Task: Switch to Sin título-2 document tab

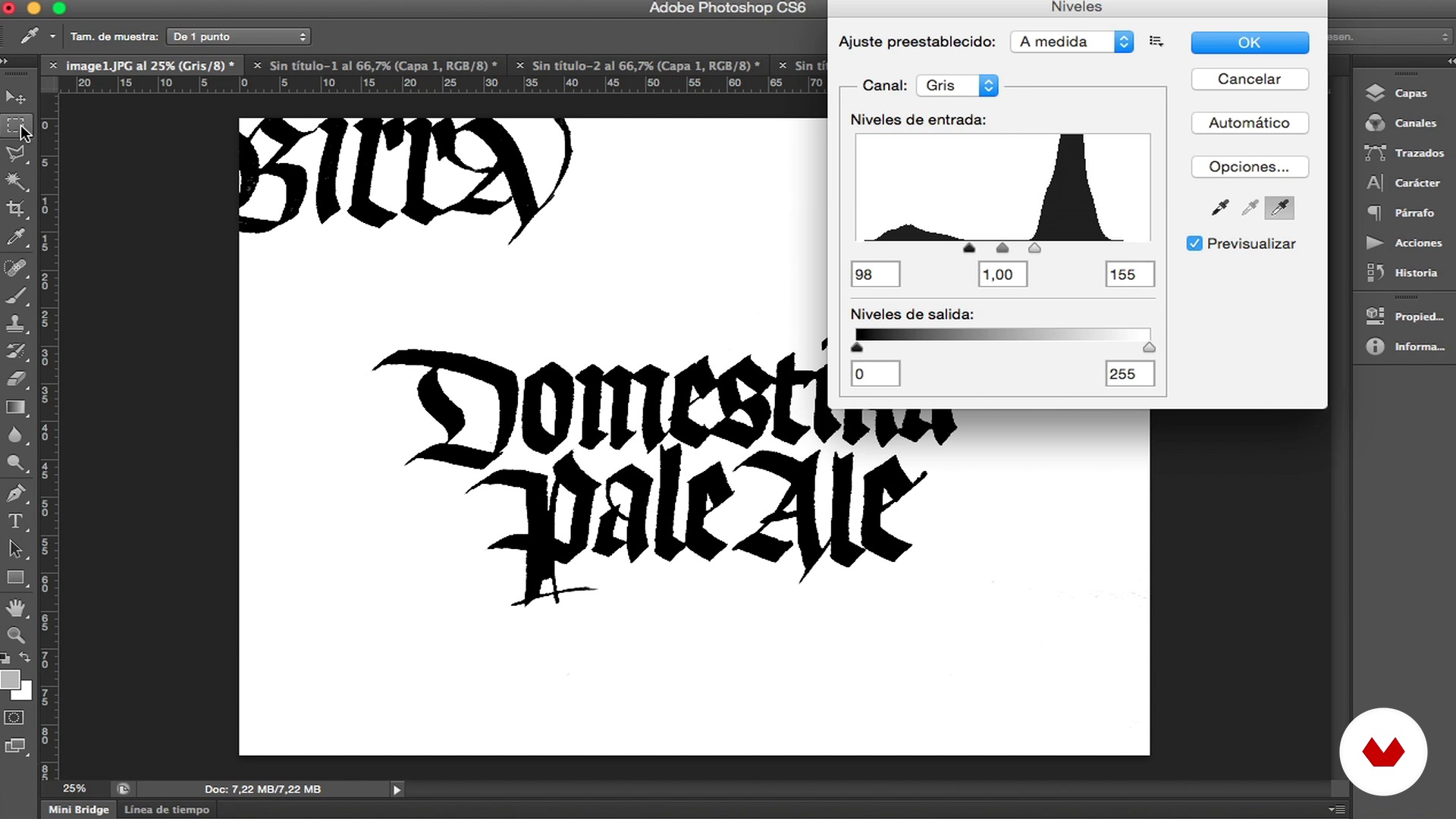Action: (645, 66)
